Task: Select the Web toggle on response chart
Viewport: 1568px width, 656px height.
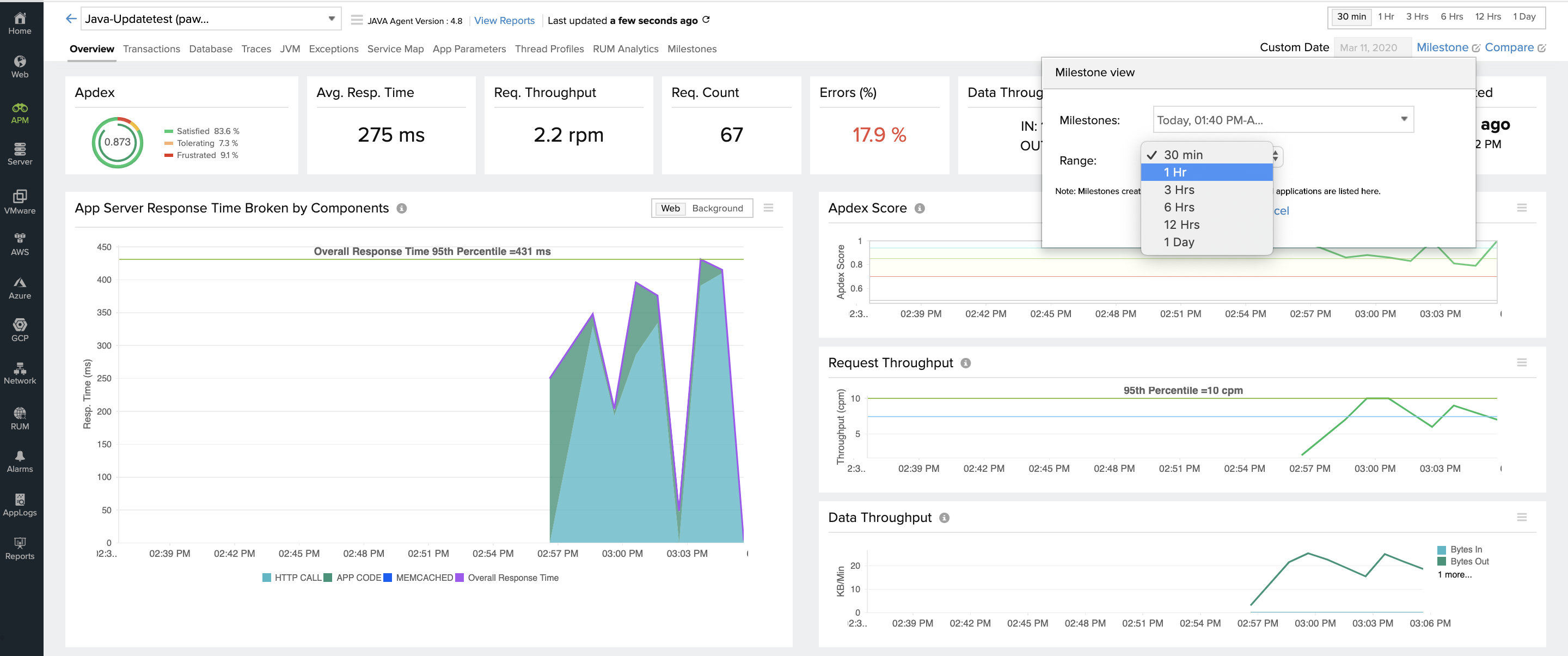Action: tap(670, 208)
